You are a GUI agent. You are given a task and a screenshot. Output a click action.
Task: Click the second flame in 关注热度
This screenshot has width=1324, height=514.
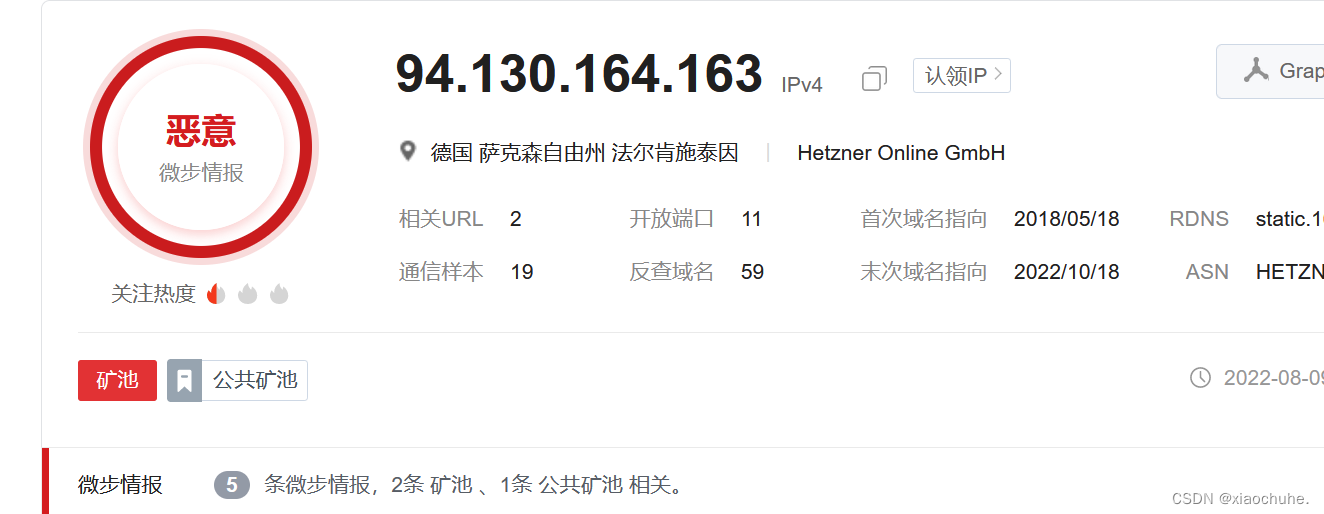pos(248,294)
